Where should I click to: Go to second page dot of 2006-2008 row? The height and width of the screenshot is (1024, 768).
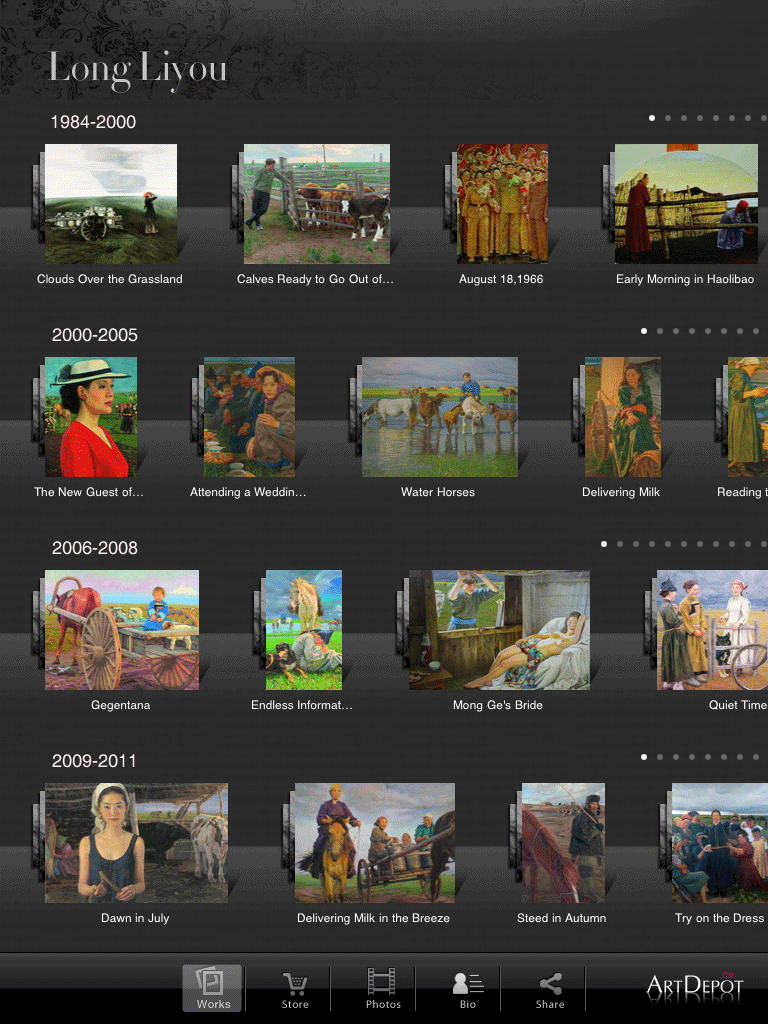(620, 544)
